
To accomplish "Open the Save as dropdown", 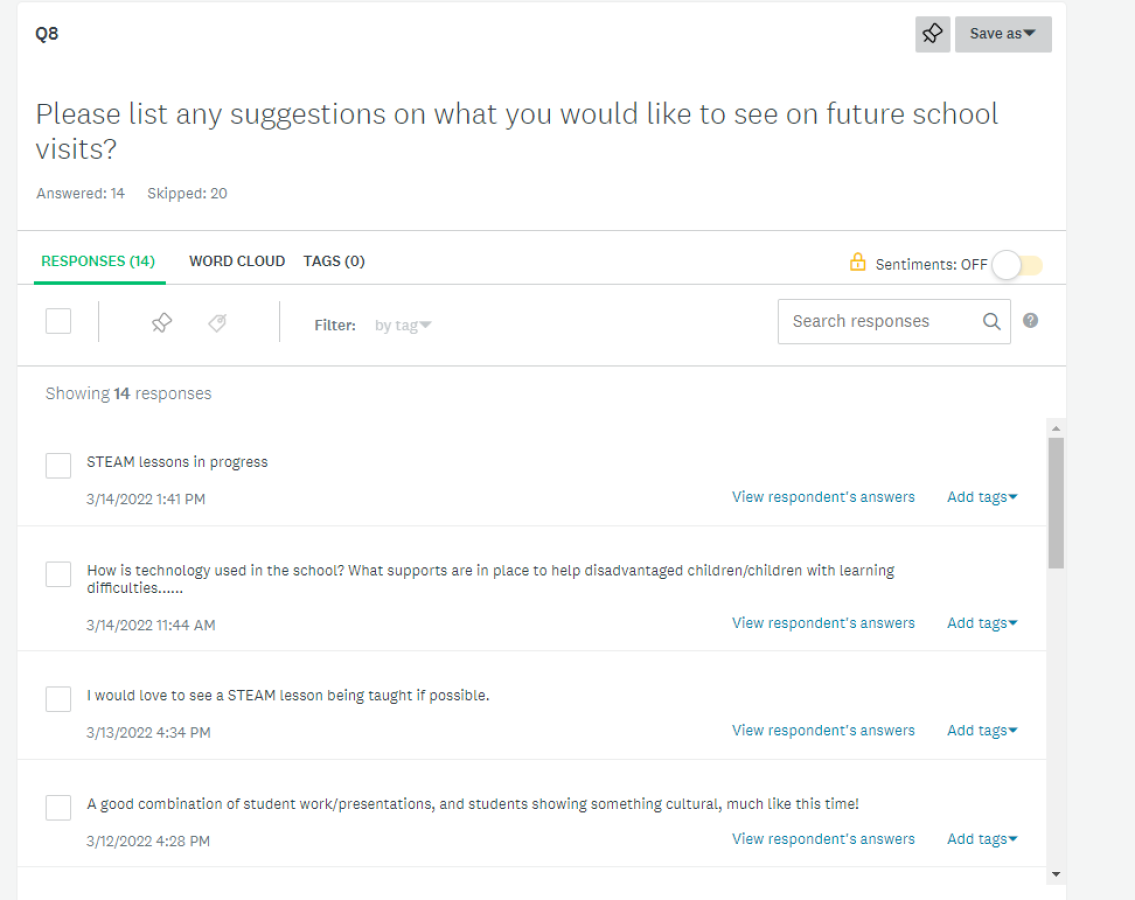I will [1003, 34].
